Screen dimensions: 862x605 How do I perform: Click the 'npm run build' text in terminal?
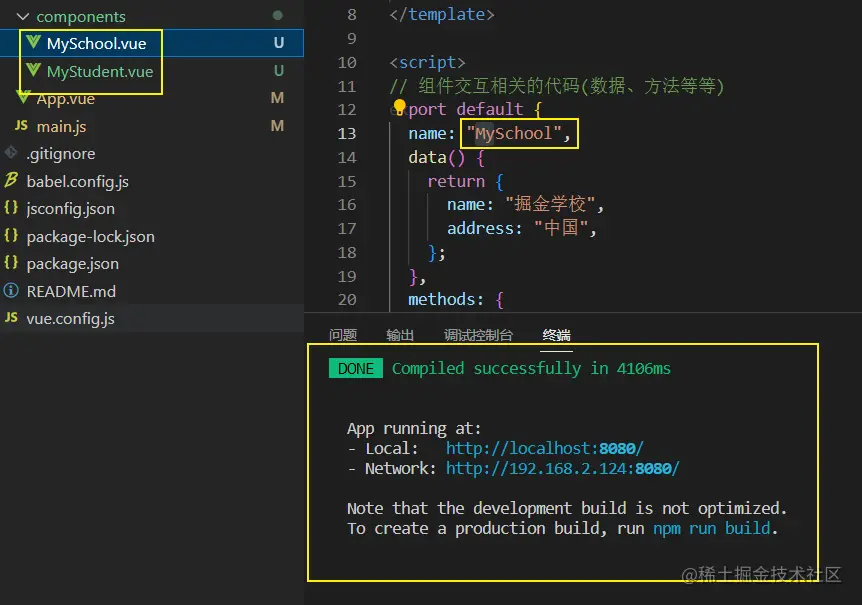click(711, 529)
